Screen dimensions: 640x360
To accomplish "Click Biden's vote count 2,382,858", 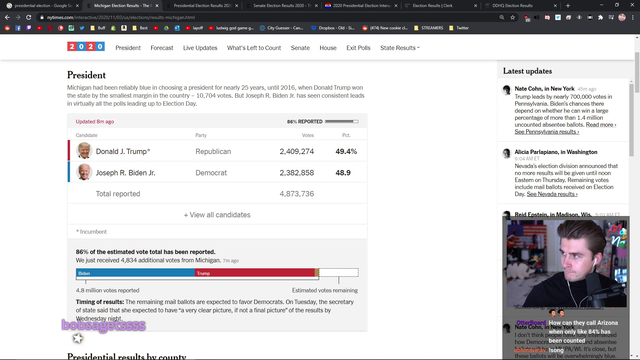I will (297, 173).
